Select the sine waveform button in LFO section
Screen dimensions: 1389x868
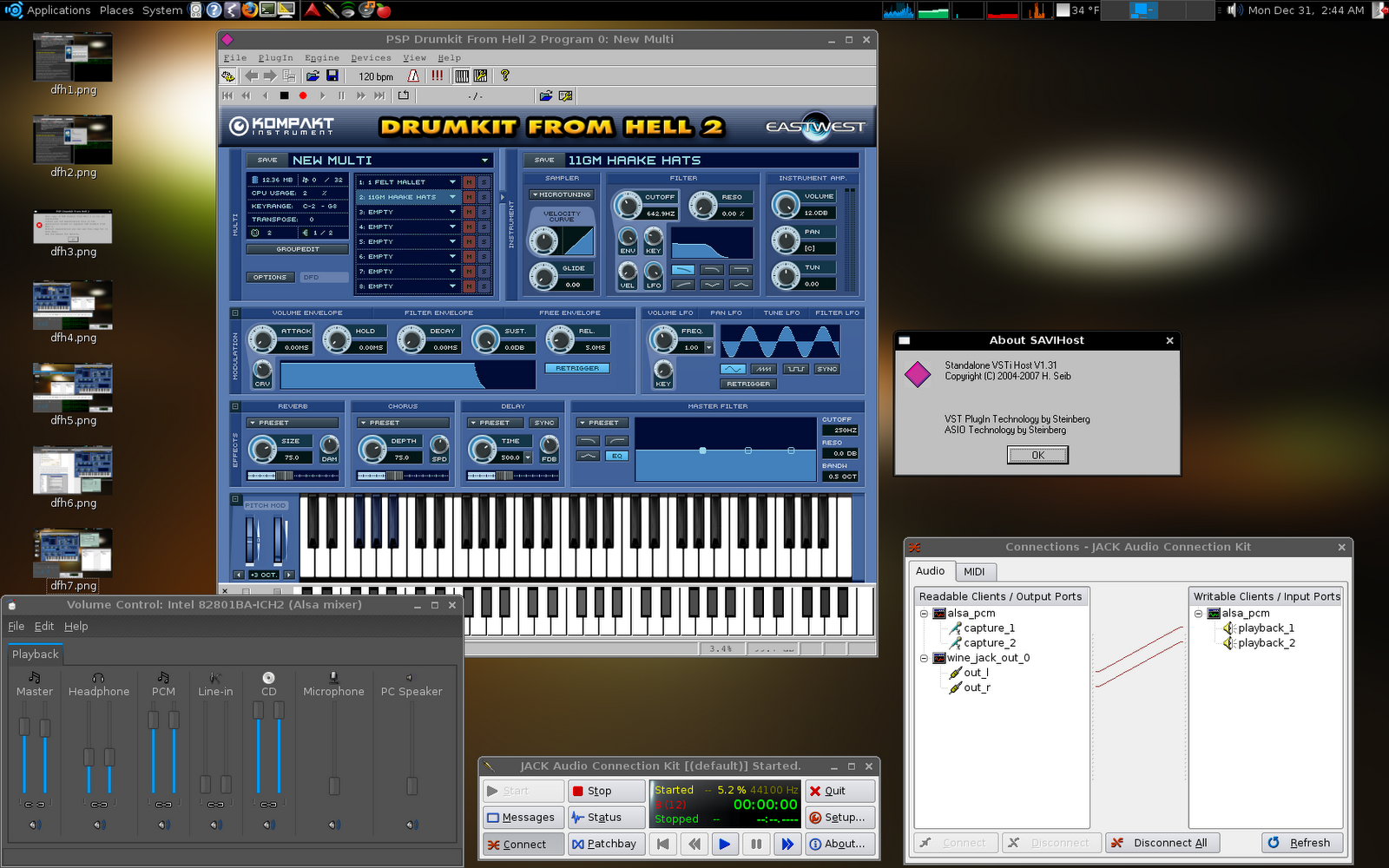(x=734, y=369)
